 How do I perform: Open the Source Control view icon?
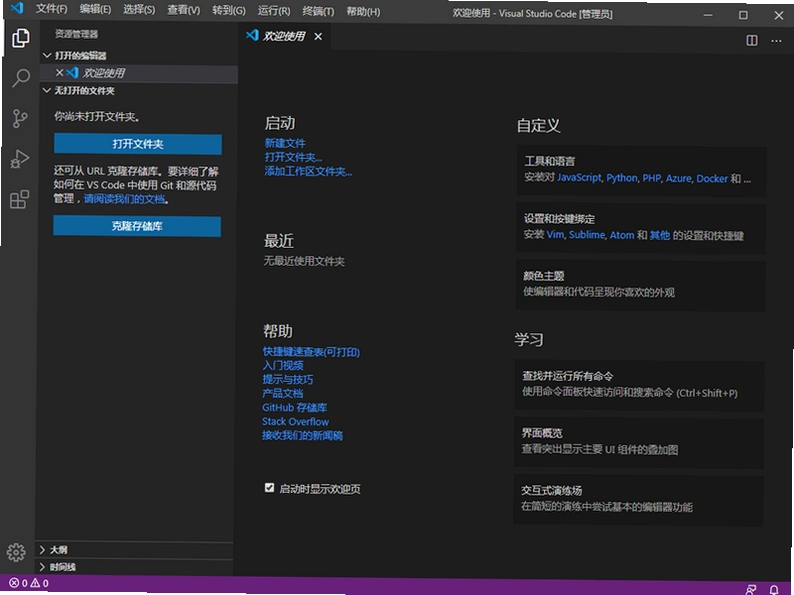tap(20, 118)
